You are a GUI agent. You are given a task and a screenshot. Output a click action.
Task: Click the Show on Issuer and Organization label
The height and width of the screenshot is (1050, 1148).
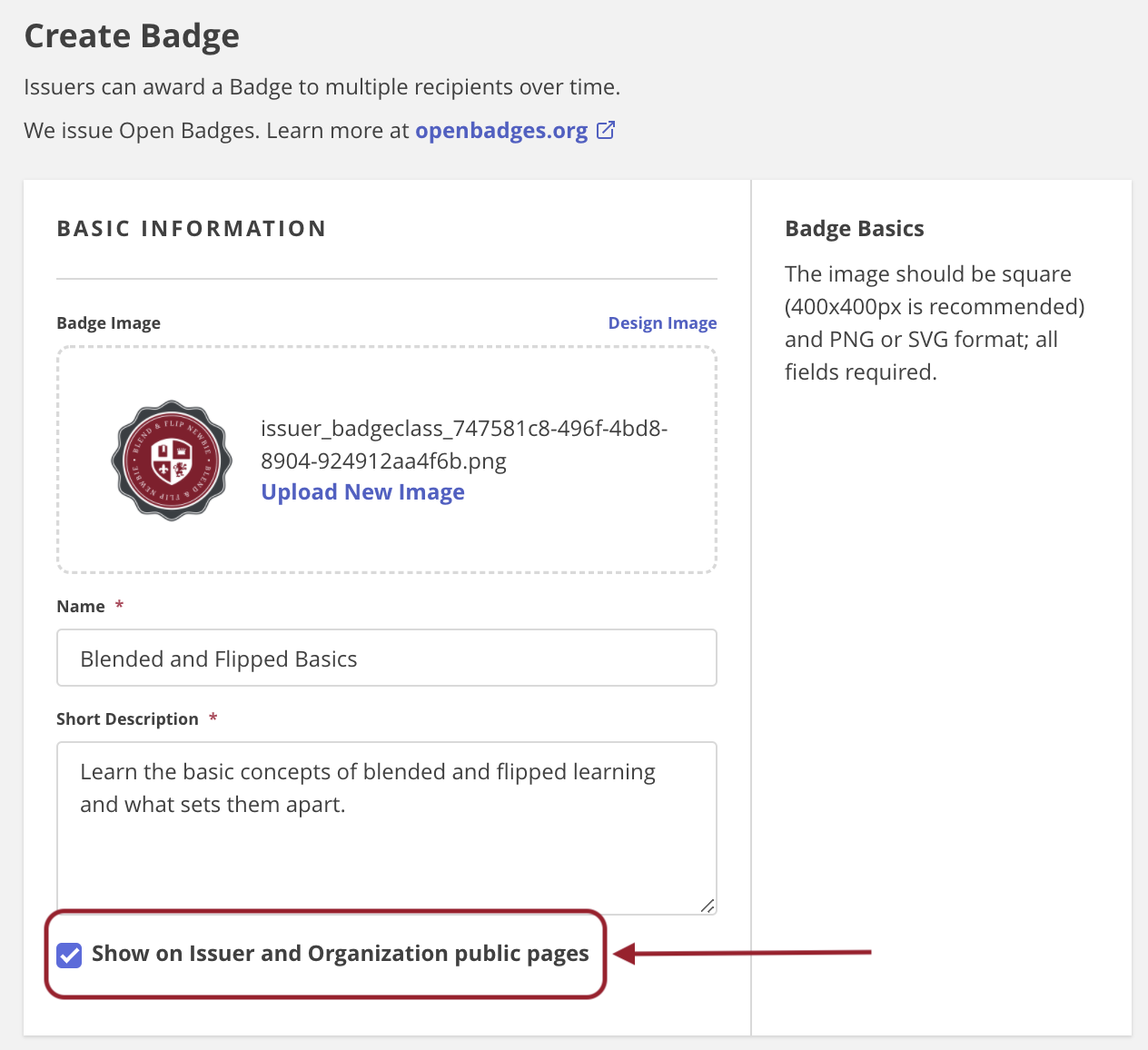click(x=340, y=954)
